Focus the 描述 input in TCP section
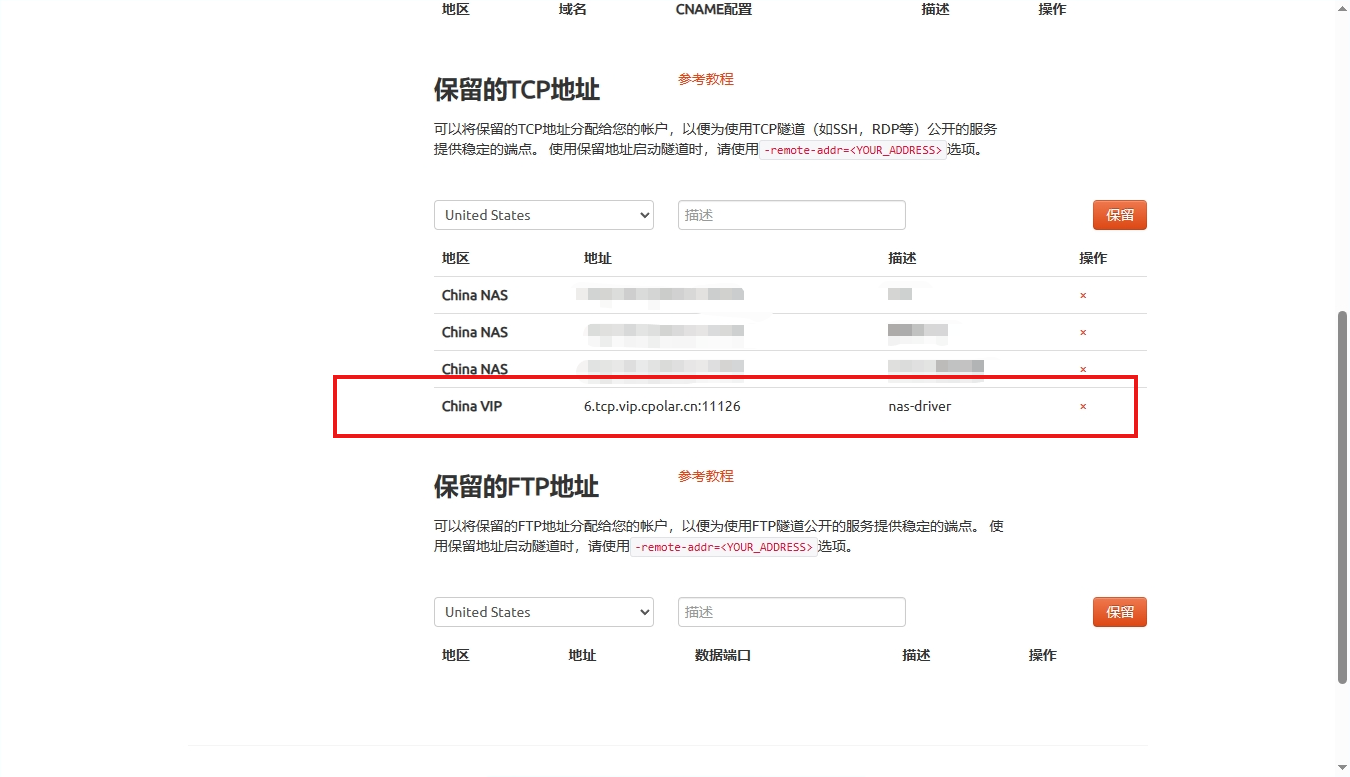1350x777 pixels. 791,215
